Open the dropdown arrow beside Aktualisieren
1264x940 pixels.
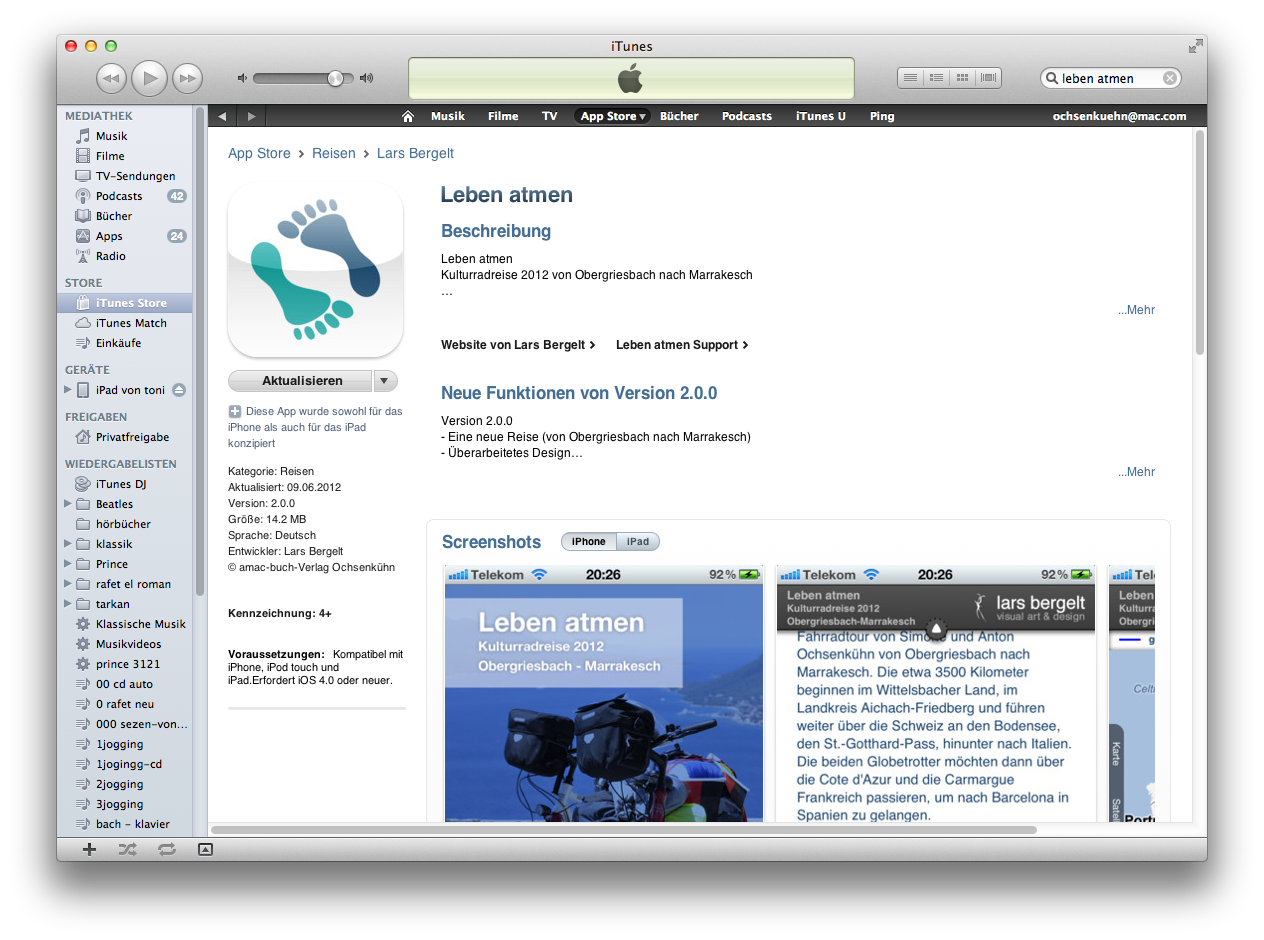[x=385, y=381]
